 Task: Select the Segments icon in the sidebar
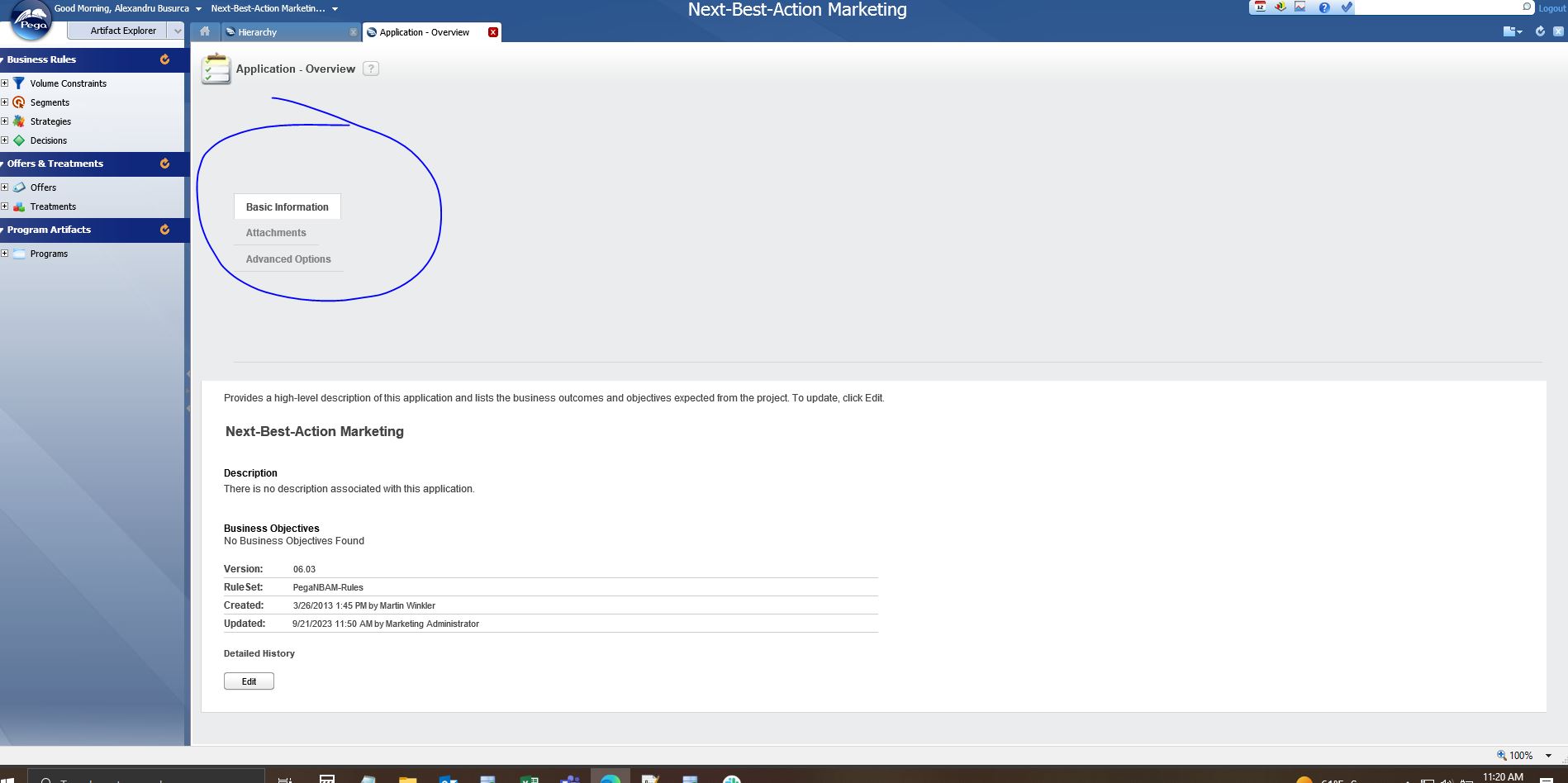[x=19, y=102]
